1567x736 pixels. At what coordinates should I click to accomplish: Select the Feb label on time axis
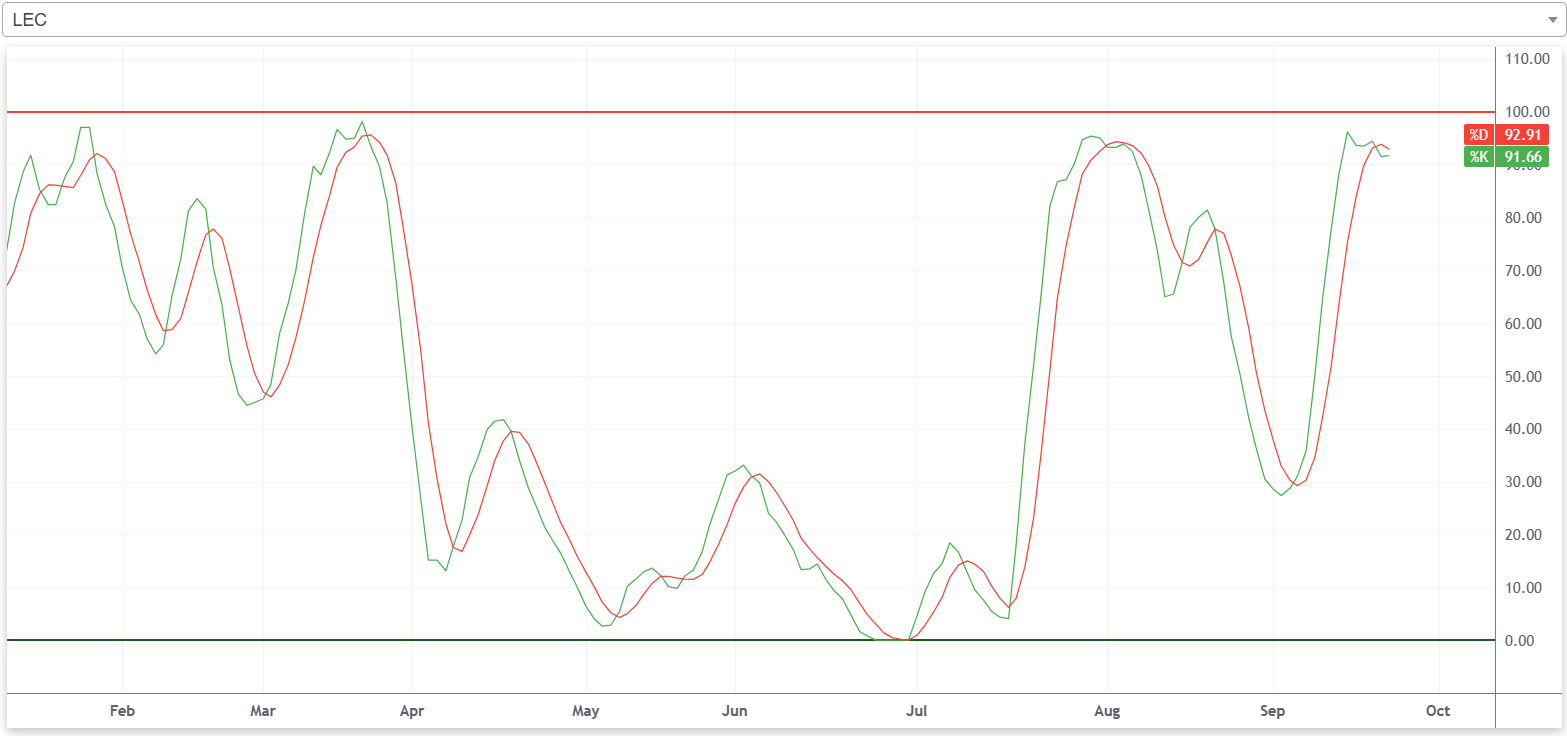click(x=122, y=711)
